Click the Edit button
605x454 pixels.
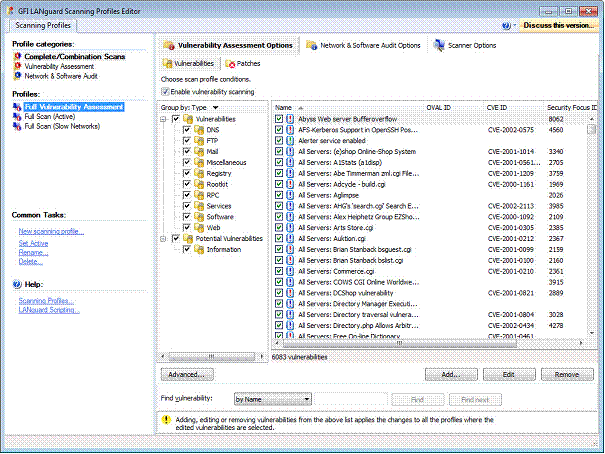click(x=509, y=374)
